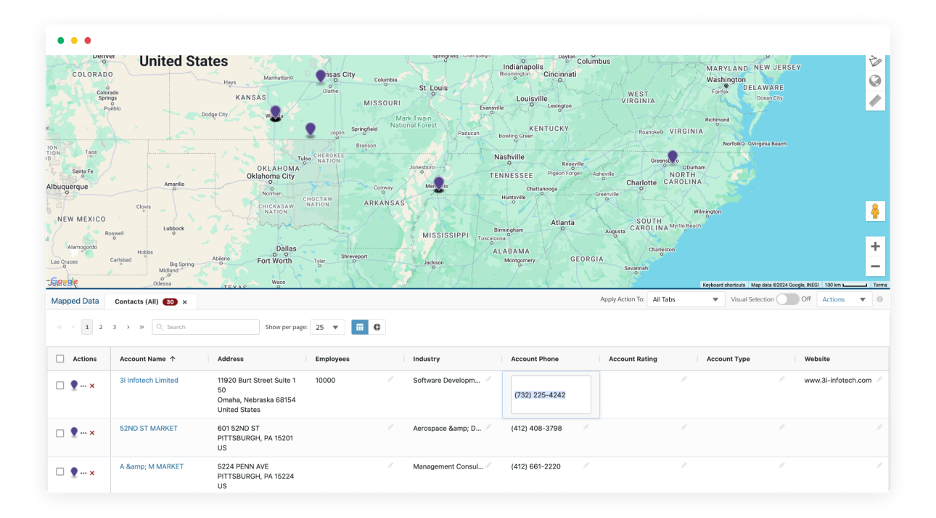Open more options for A & M MARKET
The image size is (936, 518).
pyautogui.click(x=83, y=473)
